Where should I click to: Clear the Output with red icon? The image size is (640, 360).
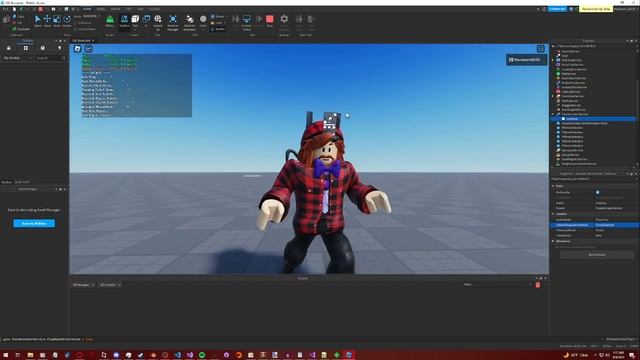point(538,285)
